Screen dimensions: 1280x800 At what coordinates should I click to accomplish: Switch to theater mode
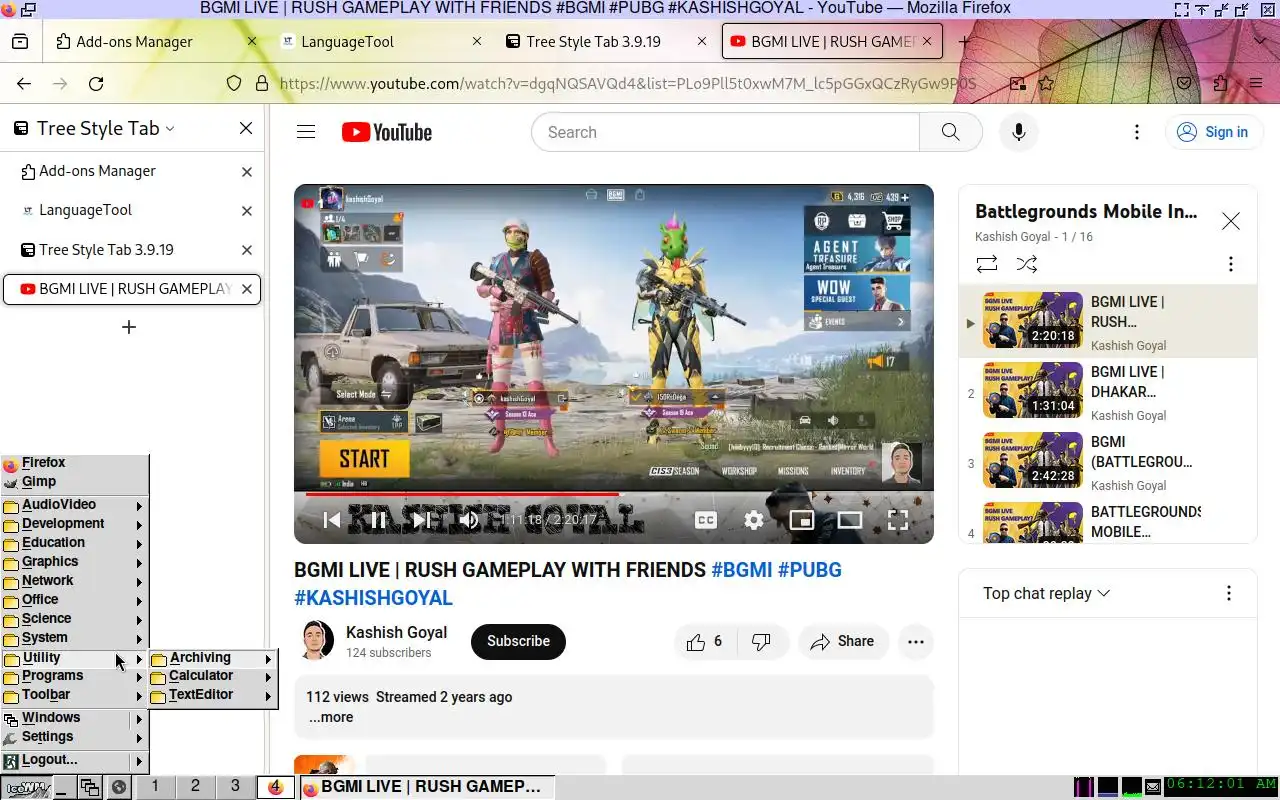pyautogui.click(x=849, y=519)
